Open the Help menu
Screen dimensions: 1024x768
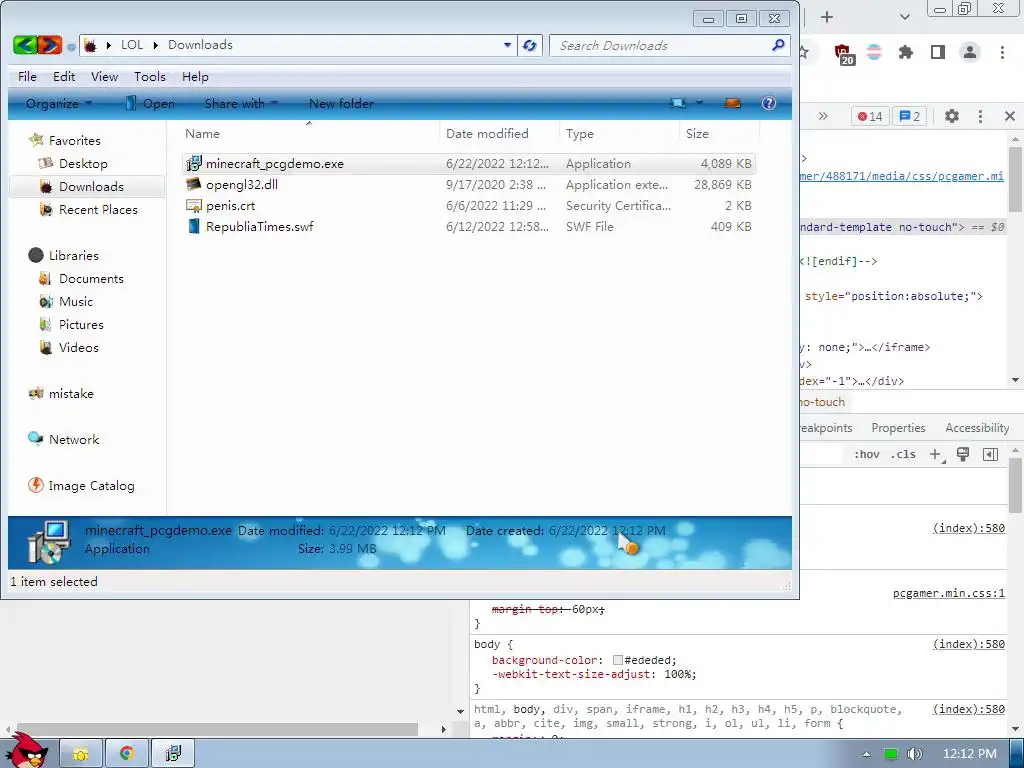(x=195, y=76)
